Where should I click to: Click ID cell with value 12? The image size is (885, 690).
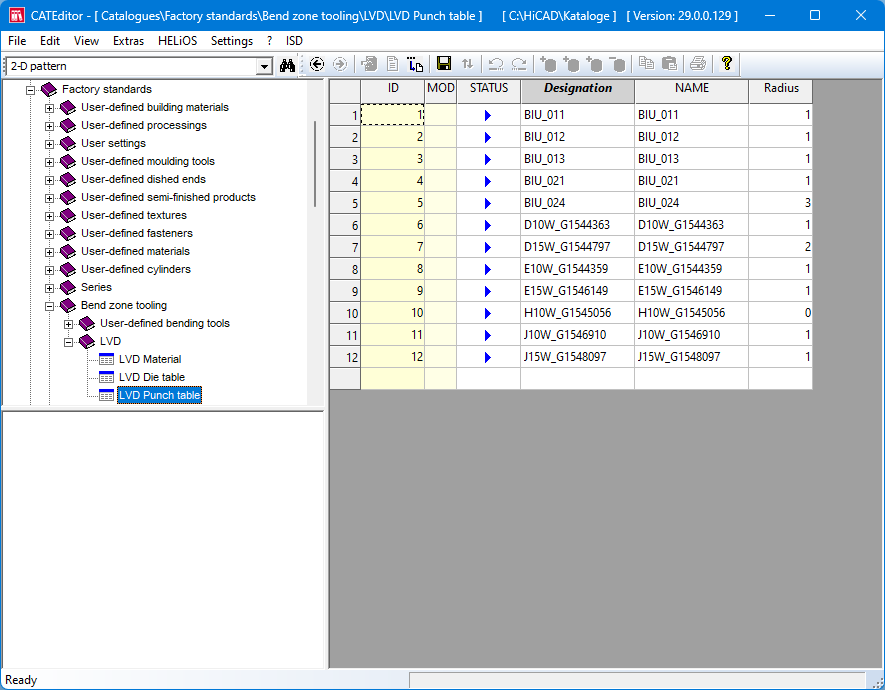(393, 357)
